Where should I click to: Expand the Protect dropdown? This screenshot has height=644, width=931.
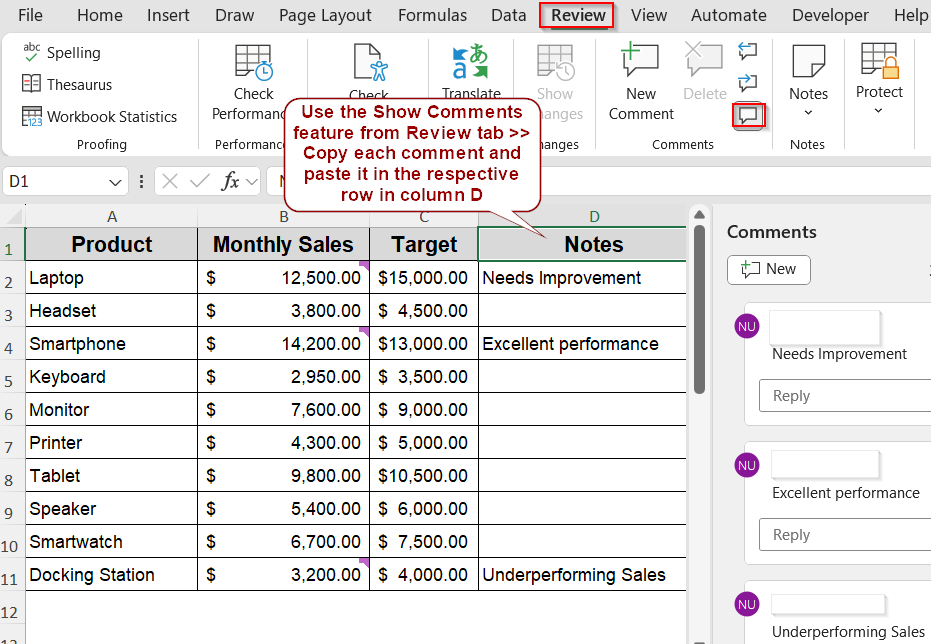click(x=878, y=110)
